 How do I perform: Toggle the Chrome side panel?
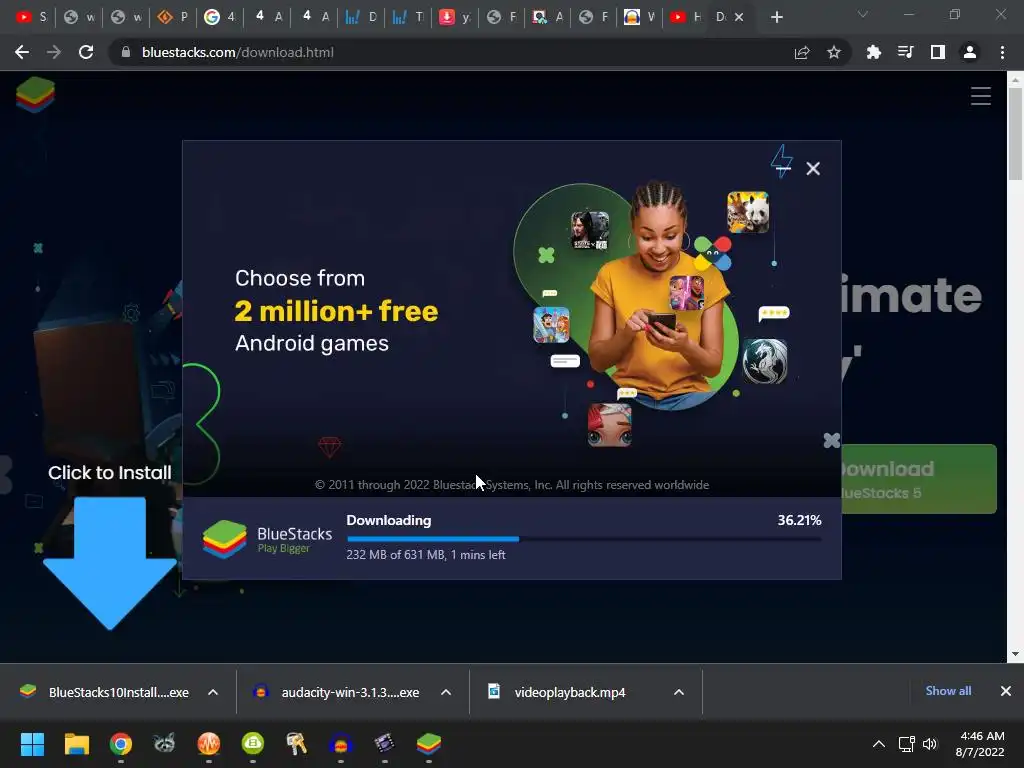coord(938,52)
